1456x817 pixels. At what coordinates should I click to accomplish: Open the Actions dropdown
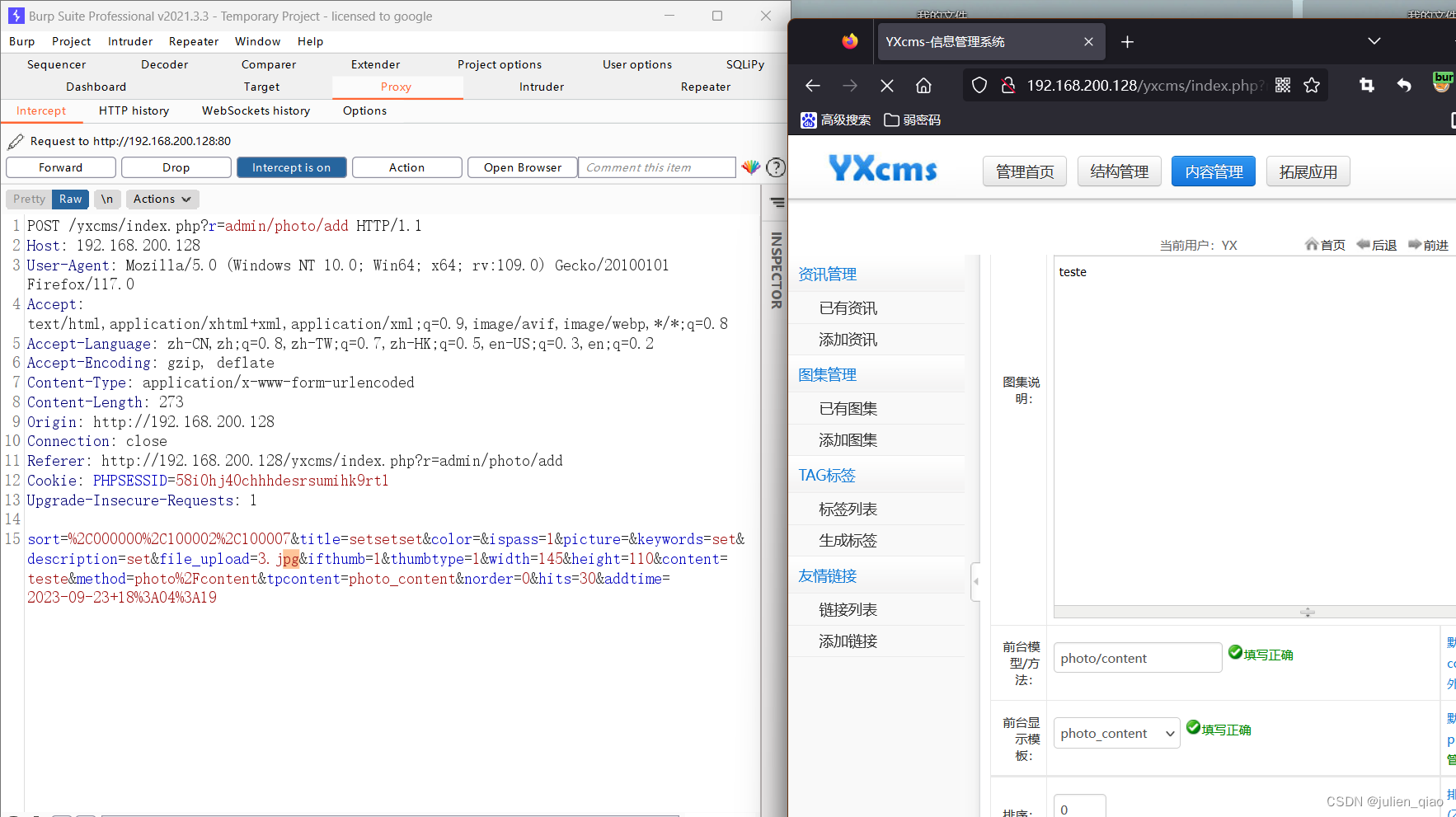(162, 200)
